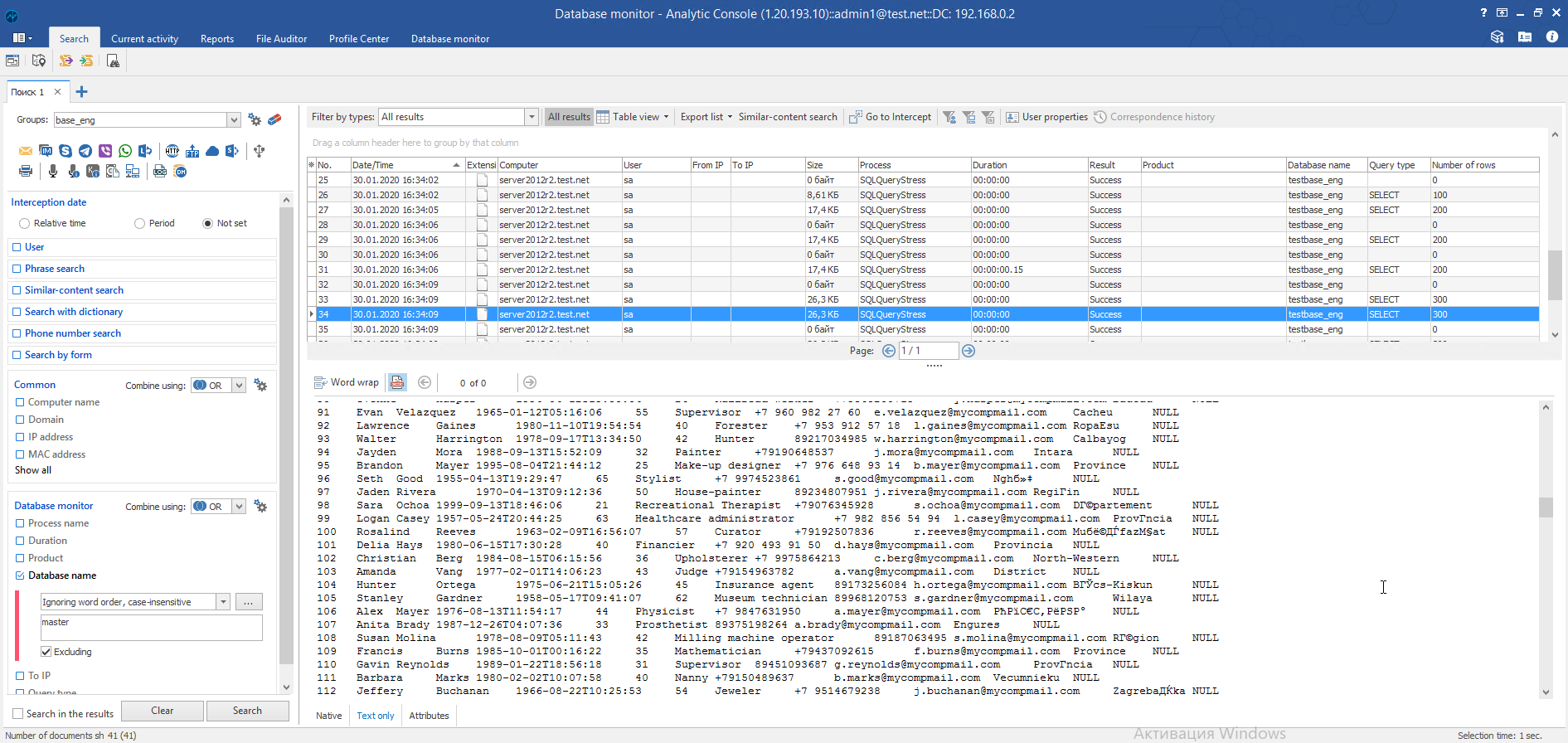Open group settings gear beside Groups field
This screenshot has width=1568, height=743.
(x=255, y=119)
